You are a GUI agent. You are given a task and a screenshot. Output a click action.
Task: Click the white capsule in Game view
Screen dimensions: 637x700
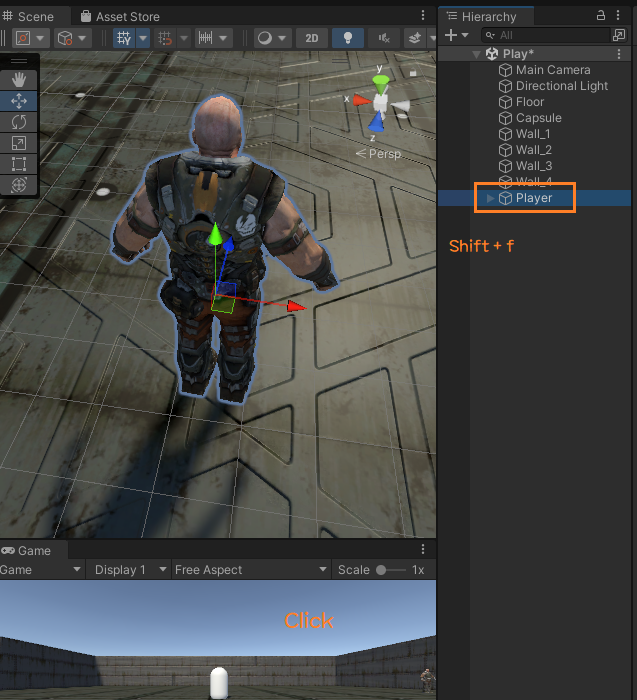(x=219, y=683)
